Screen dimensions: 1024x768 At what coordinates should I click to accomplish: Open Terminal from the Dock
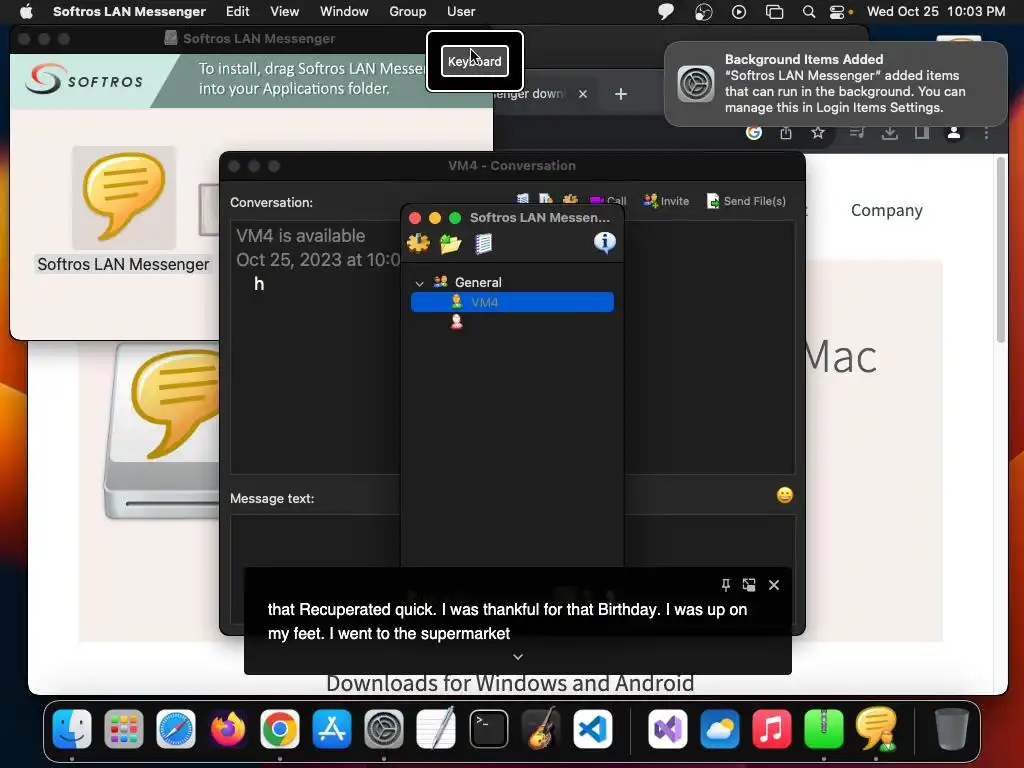(x=488, y=729)
